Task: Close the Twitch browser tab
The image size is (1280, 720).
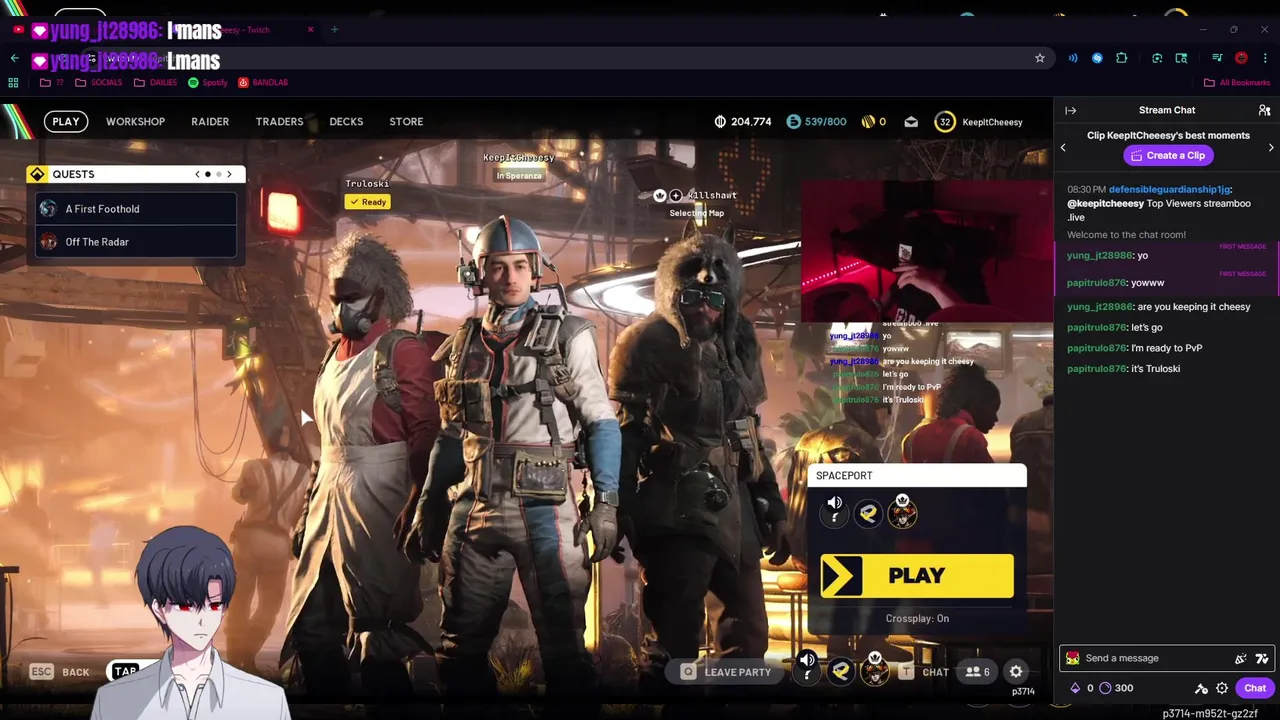Action: pos(310,29)
